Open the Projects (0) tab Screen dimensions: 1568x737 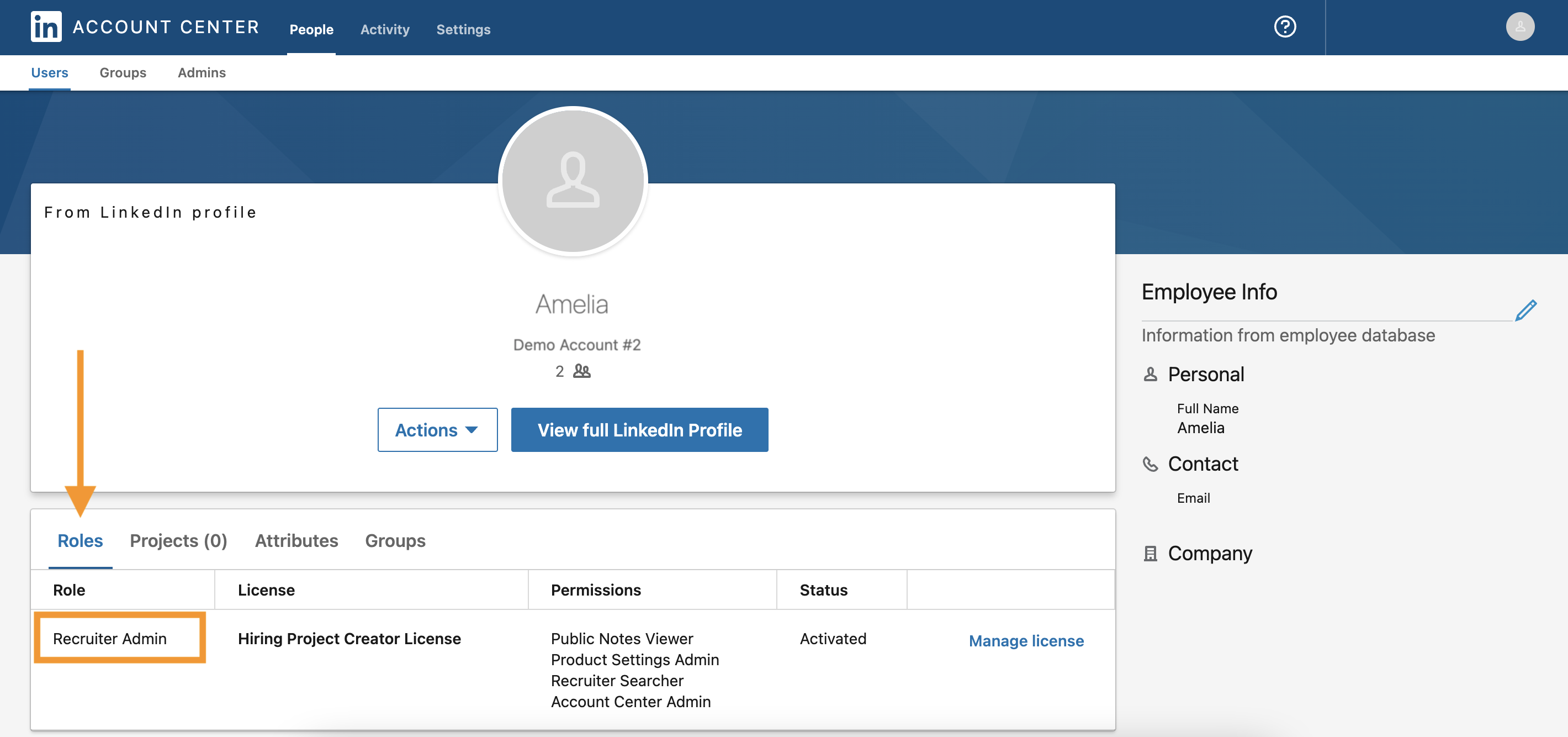178,540
